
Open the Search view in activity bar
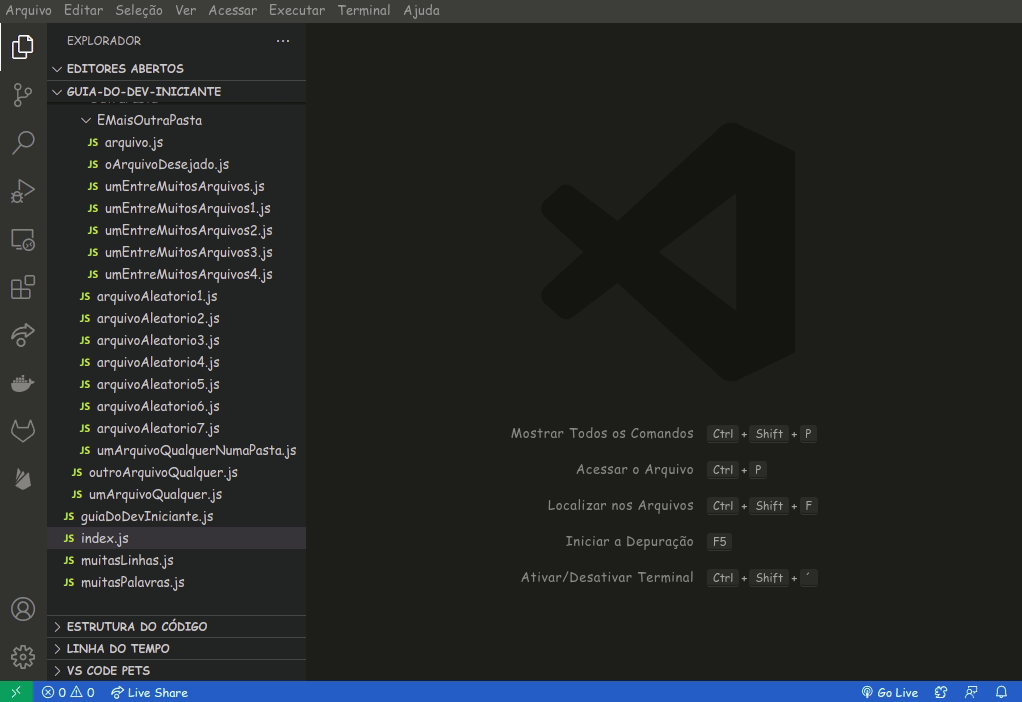tap(22, 143)
